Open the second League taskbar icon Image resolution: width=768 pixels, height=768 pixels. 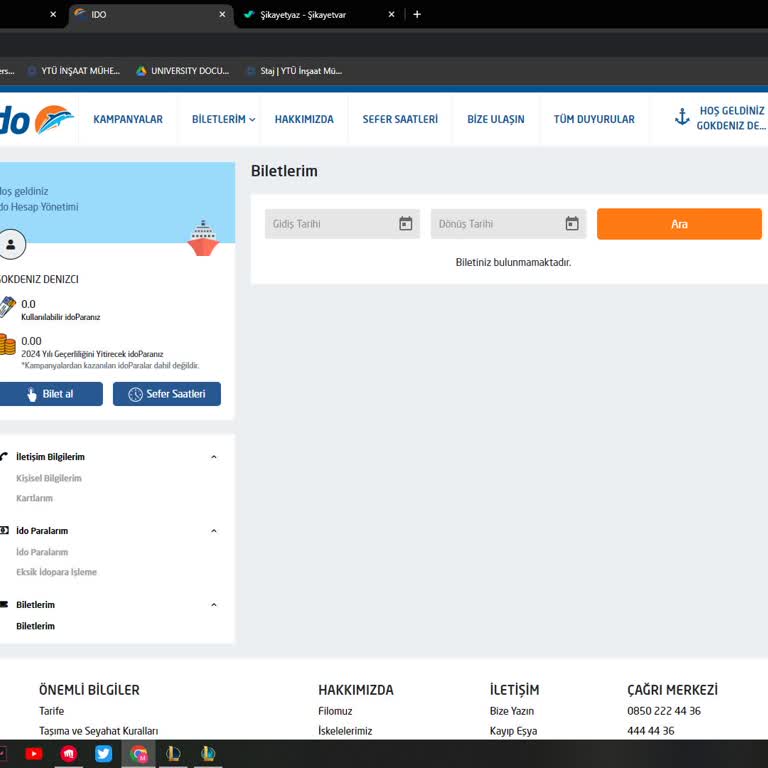(x=208, y=753)
